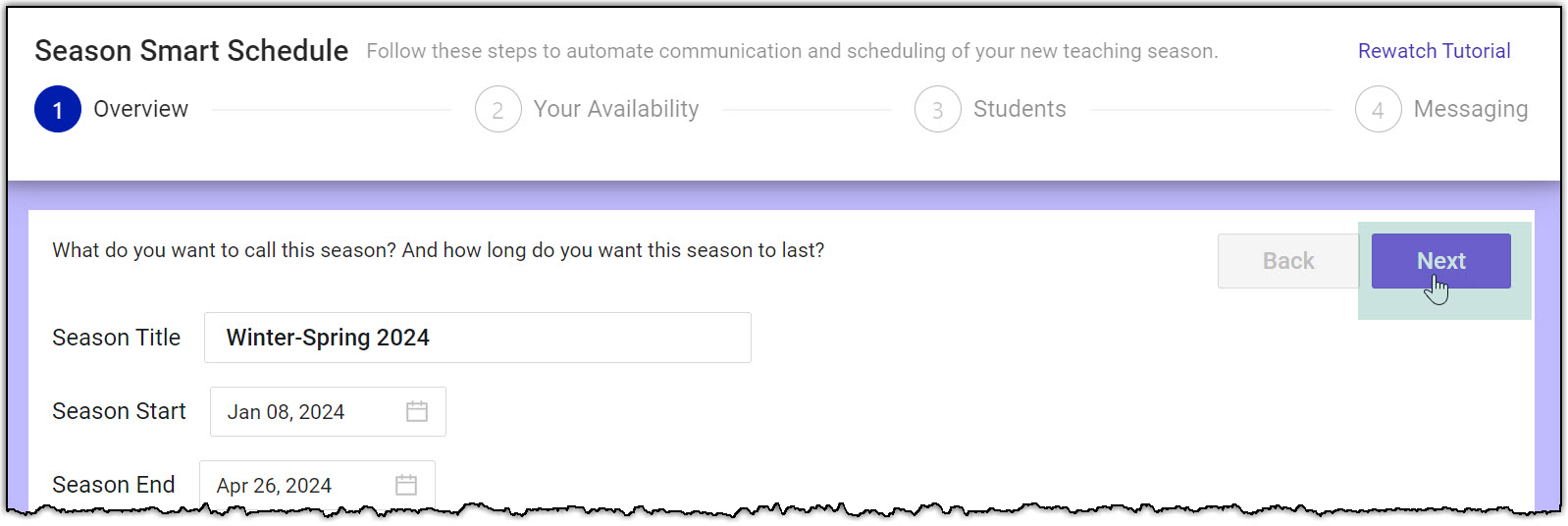Click the Season Start date field
The image size is (1568, 526).
click(x=304, y=412)
